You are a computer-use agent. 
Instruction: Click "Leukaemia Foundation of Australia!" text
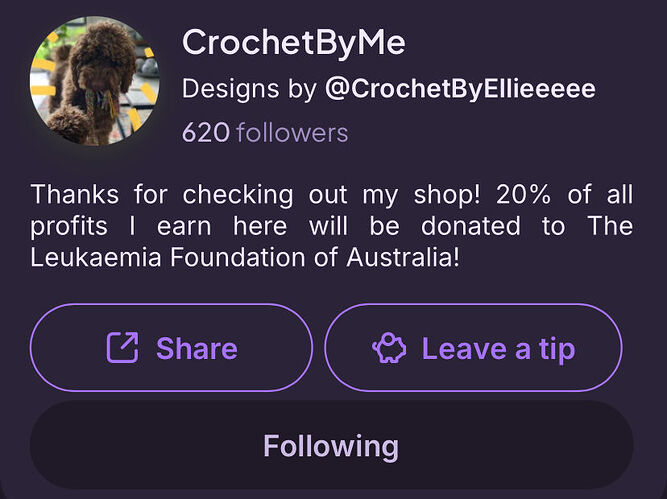pos(245,257)
